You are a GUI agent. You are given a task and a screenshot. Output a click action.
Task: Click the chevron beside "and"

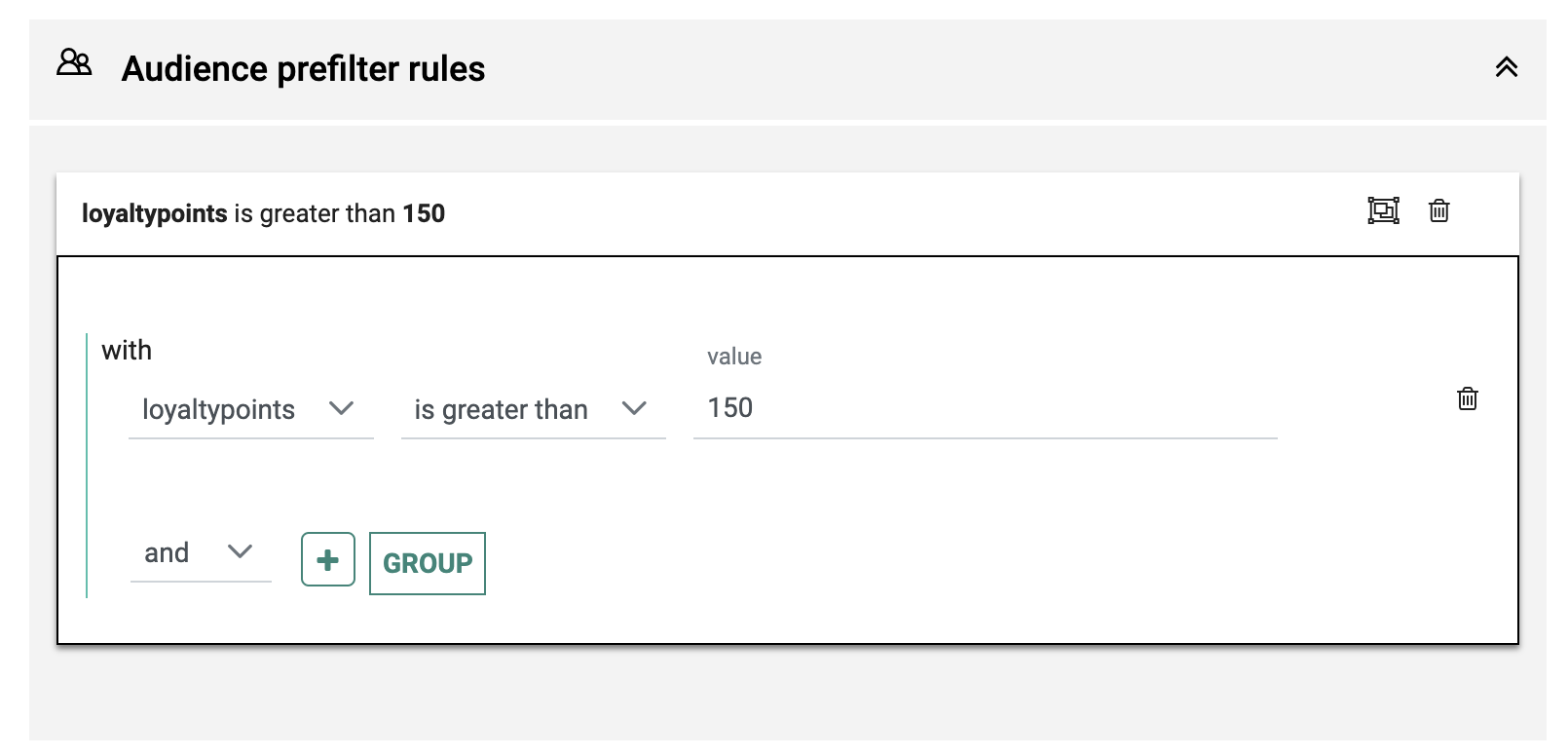[x=240, y=551]
